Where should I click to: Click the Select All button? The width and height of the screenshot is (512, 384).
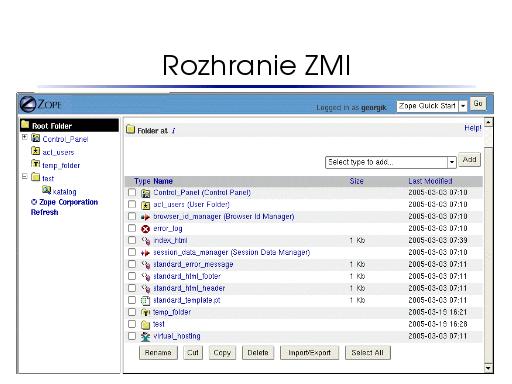pos(368,353)
